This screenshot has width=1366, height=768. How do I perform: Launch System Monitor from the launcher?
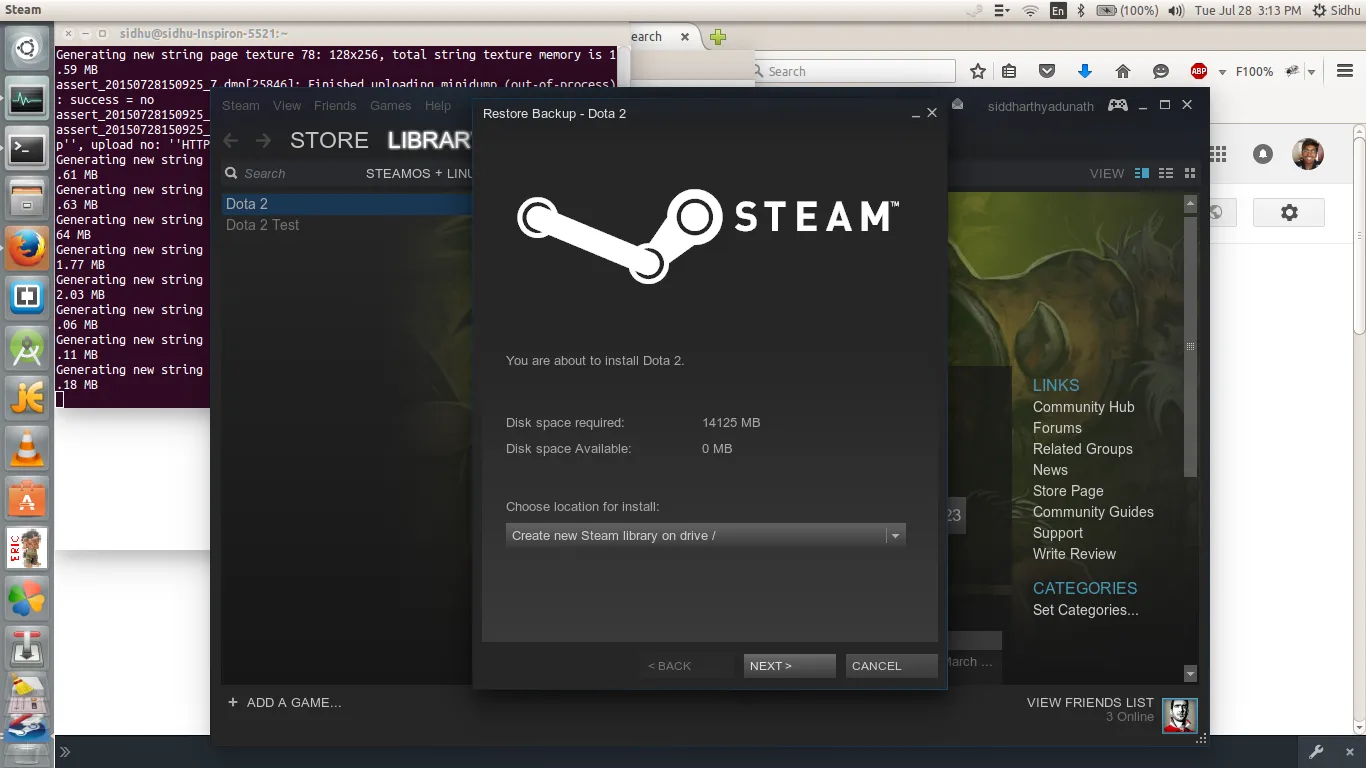click(26, 99)
